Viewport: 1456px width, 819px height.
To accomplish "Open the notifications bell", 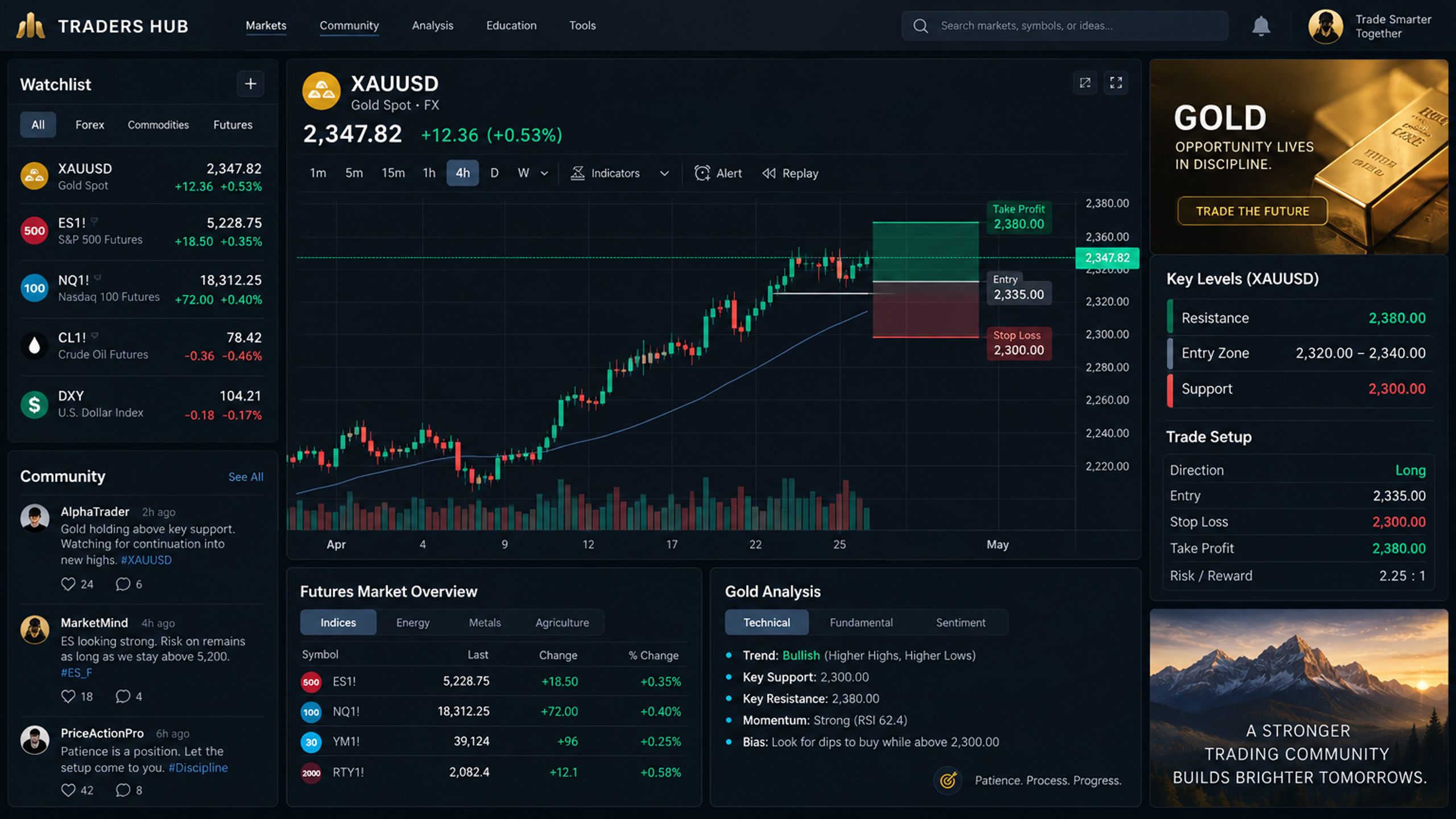I will pyautogui.click(x=1261, y=26).
